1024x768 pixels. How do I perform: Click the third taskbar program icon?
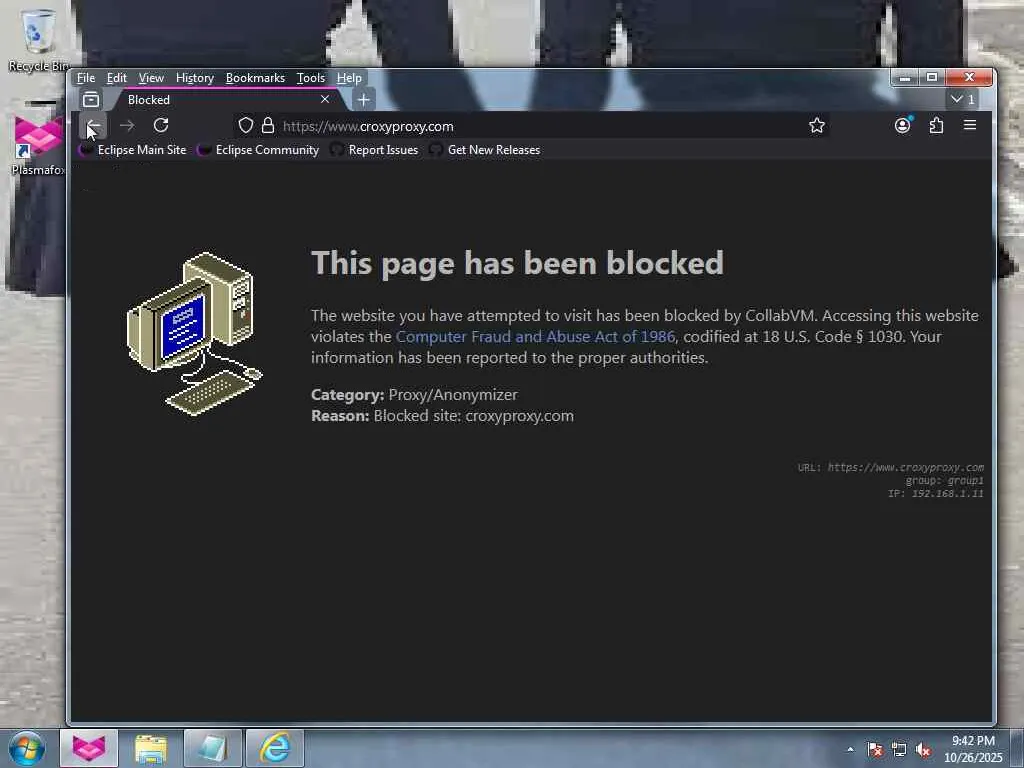click(212, 748)
